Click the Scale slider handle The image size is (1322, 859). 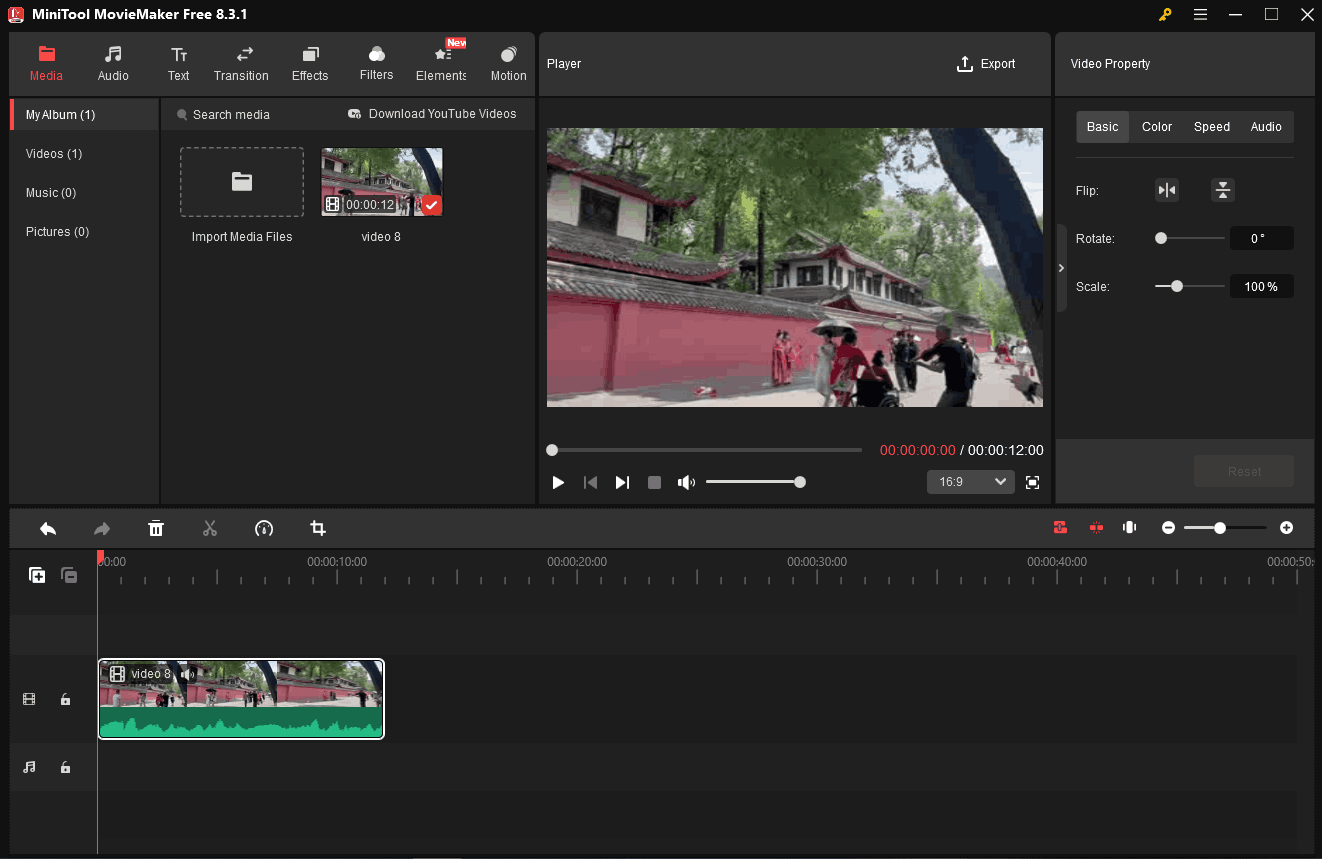pyautogui.click(x=1177, y=286)
